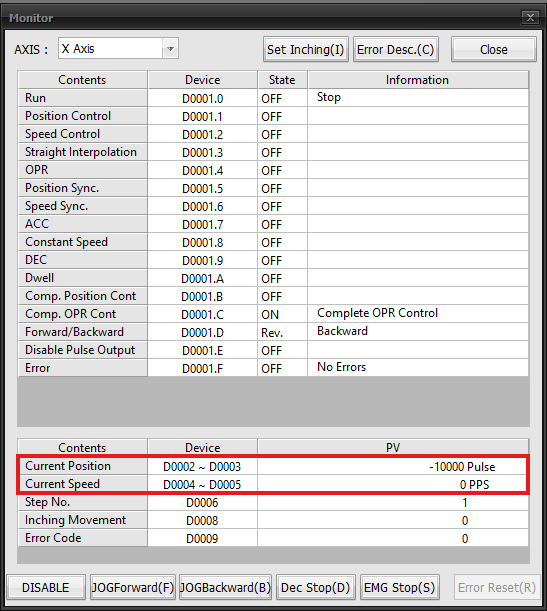Click the Rev. state cell

(282, 332)
